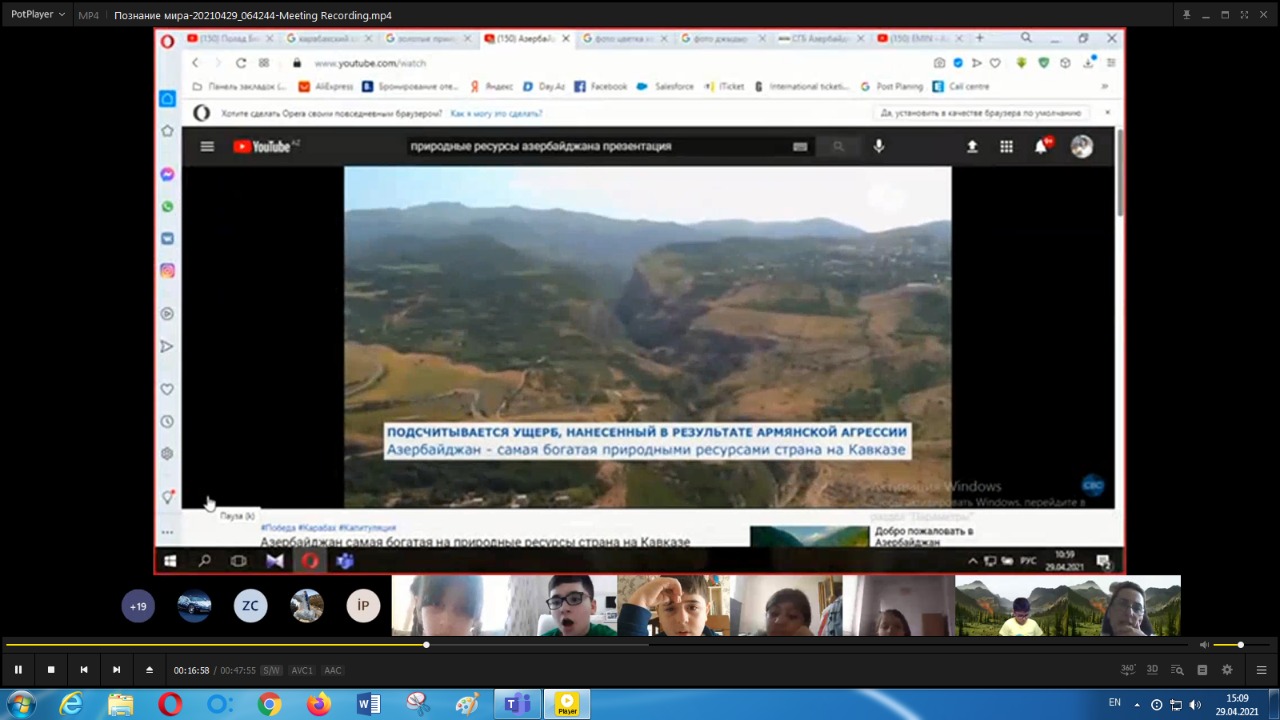Seek to the unplayed part of the timeline
This screenshot has height=720, width=1280.
tap(810, 645)
